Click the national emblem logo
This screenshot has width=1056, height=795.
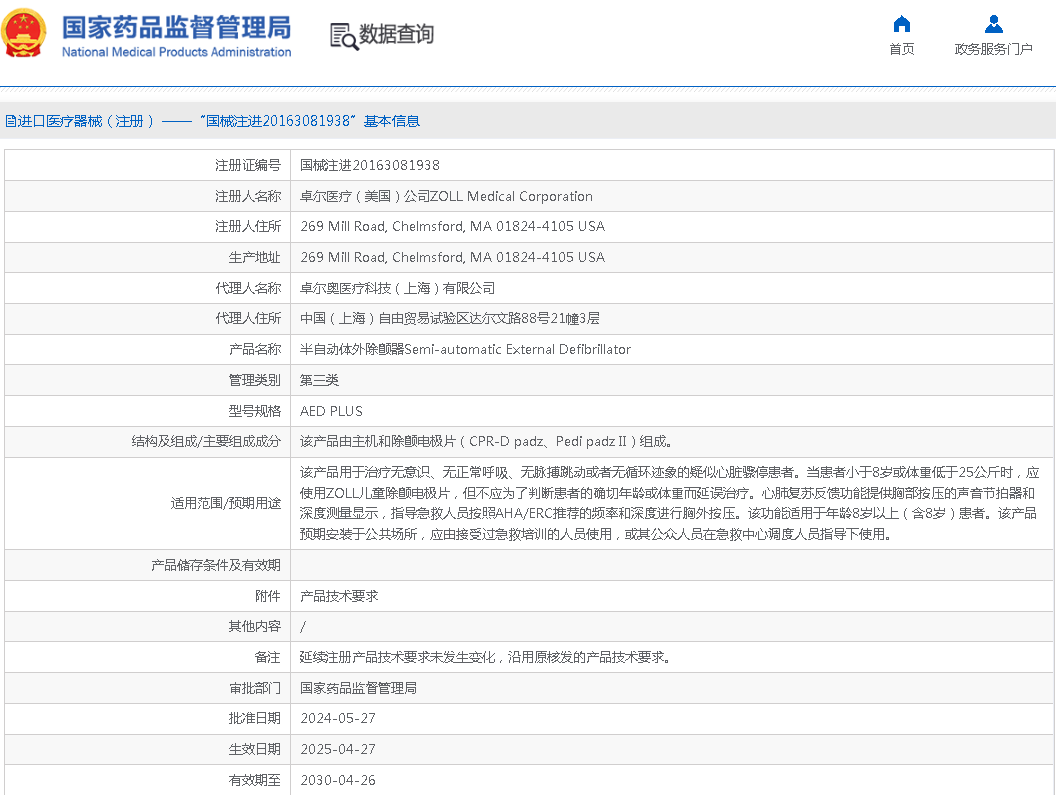point(24,33)
